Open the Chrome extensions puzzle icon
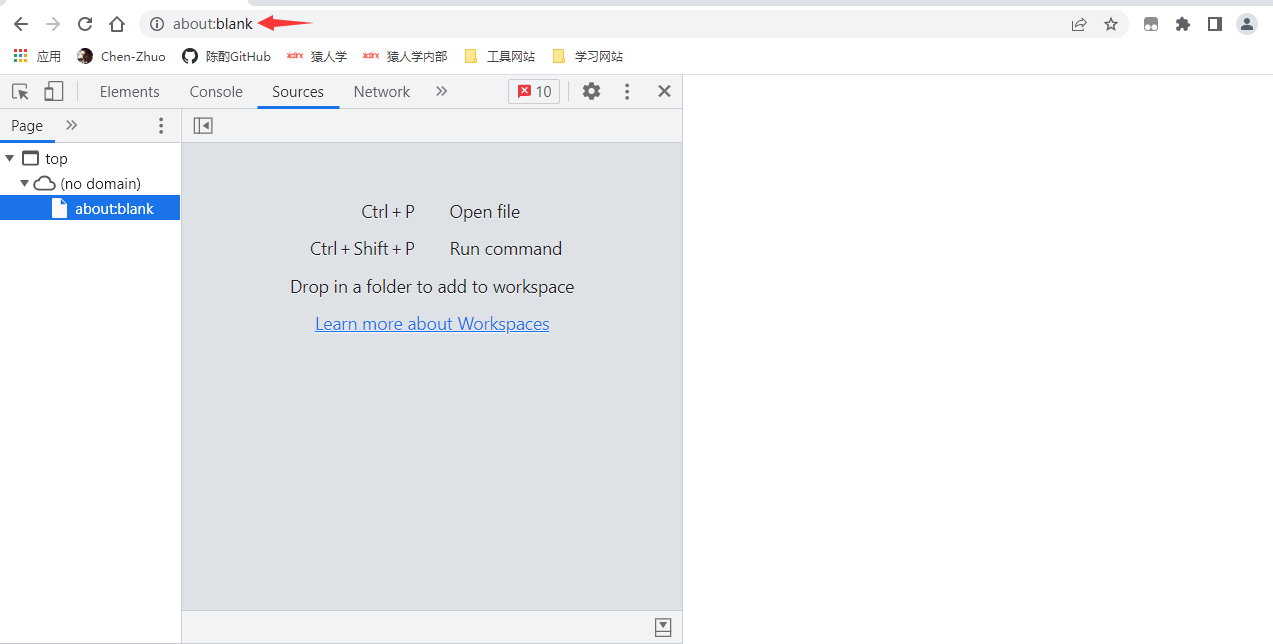This screenshot has width=1273, height=644. [1183, 24]
